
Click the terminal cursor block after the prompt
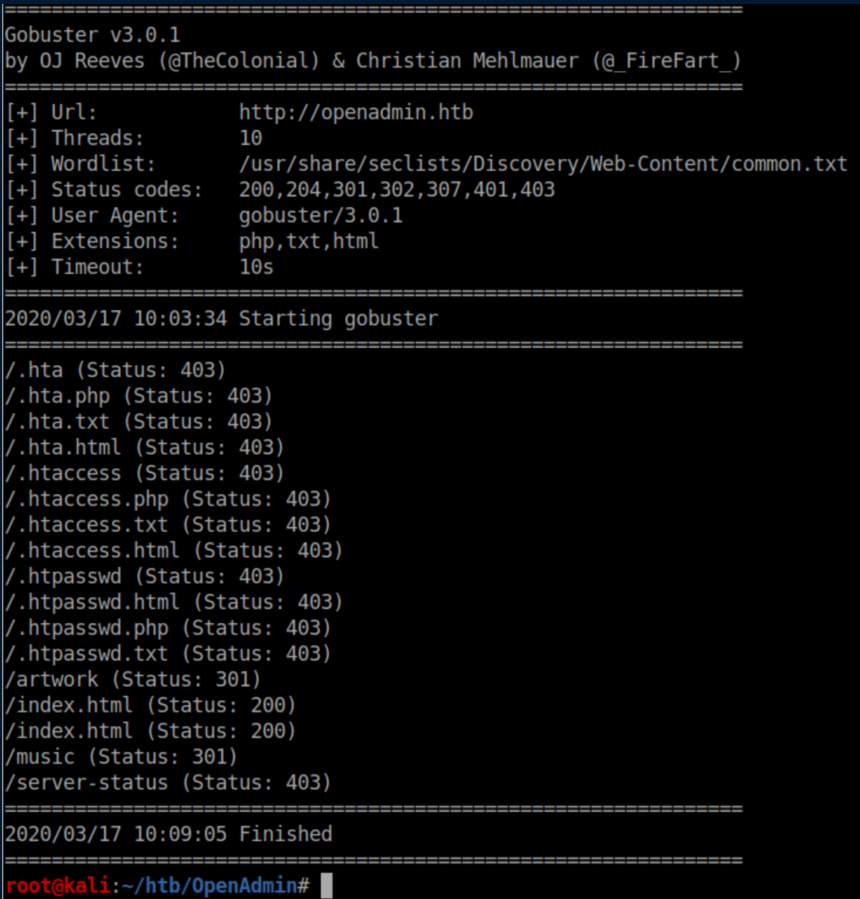[x=326, y=886]
